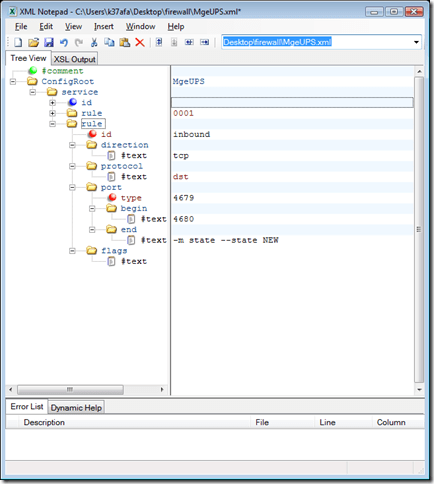
Task: Select the Error List tab
Action: [27, 406]
